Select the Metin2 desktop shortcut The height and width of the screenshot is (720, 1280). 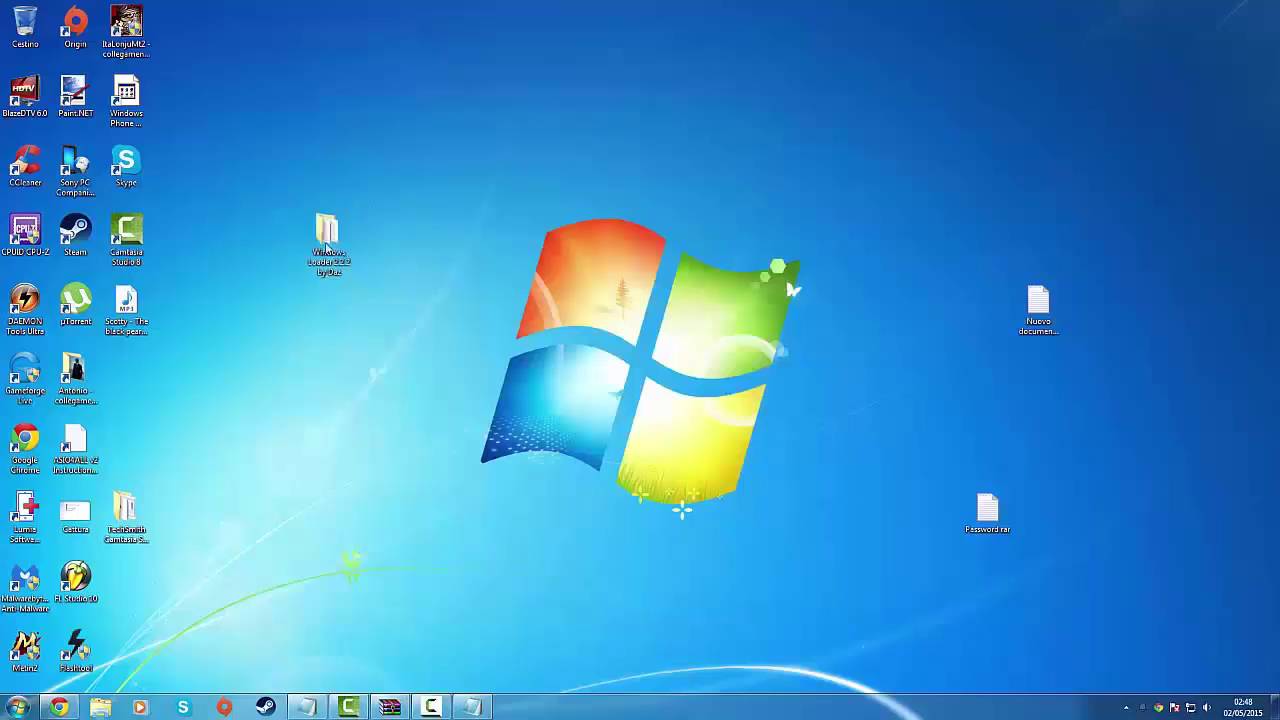point(25,652)
